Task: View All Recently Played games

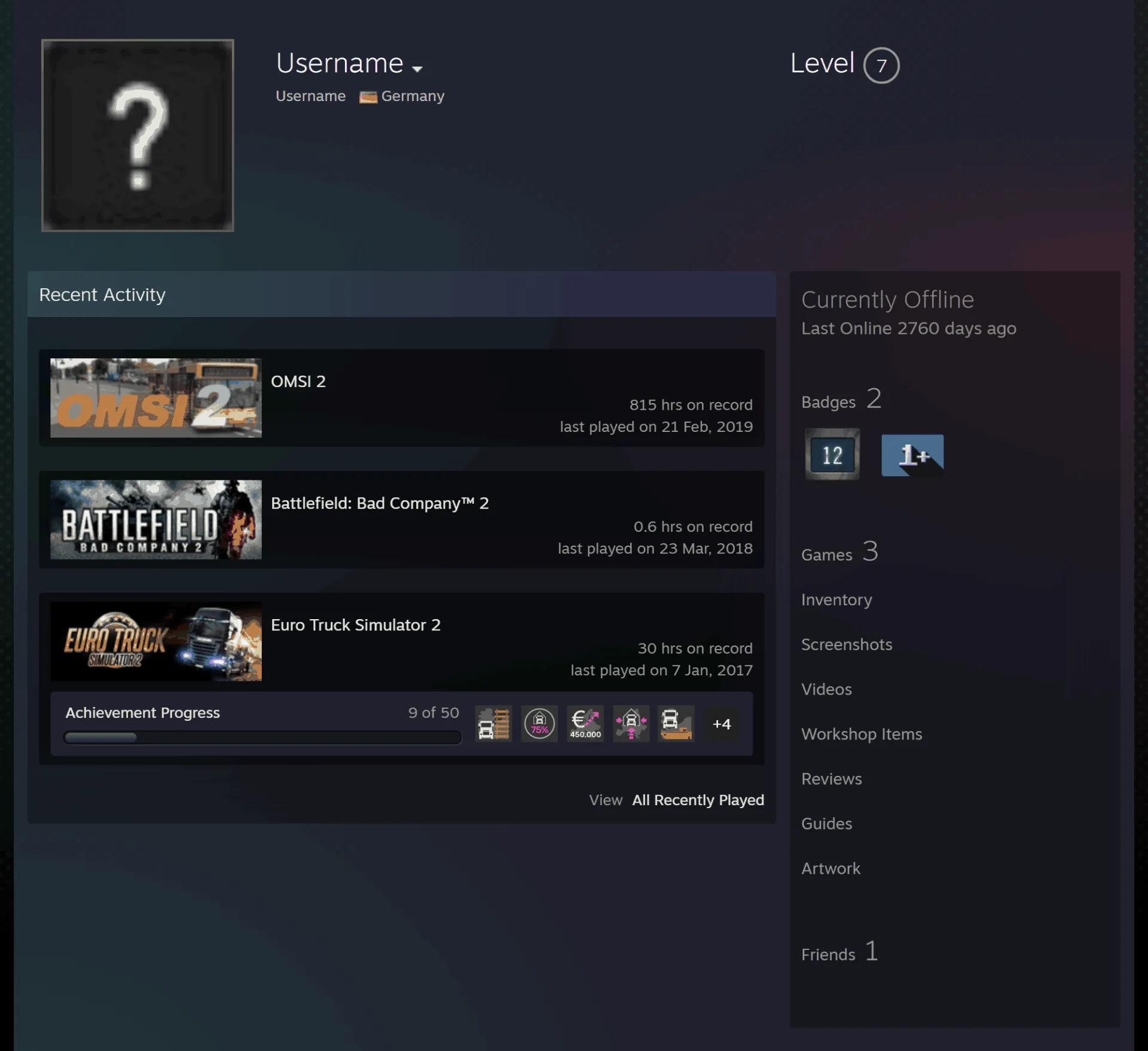Action: 698,800
